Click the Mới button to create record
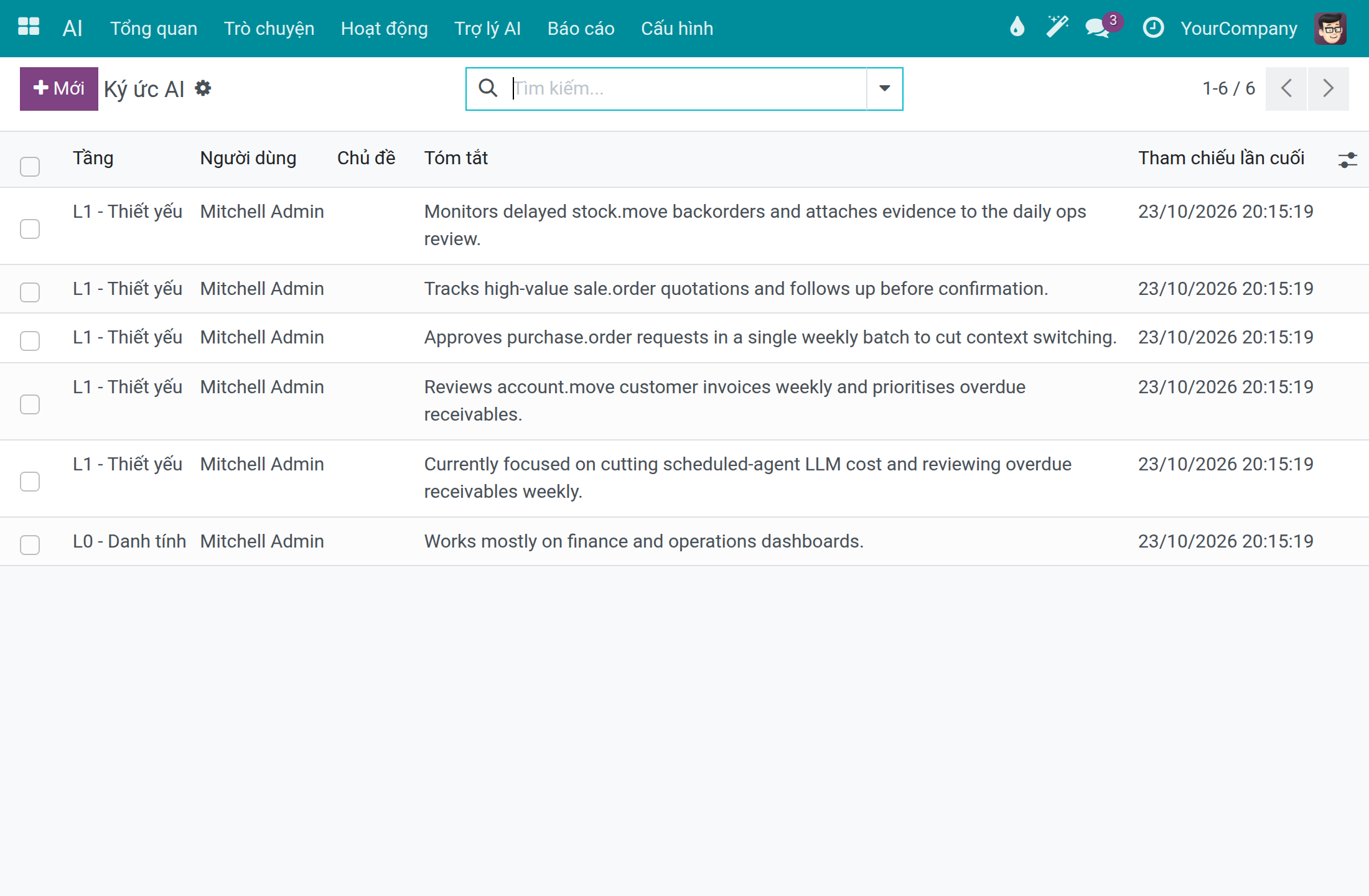1369x896 pixels. click(59, 88)
